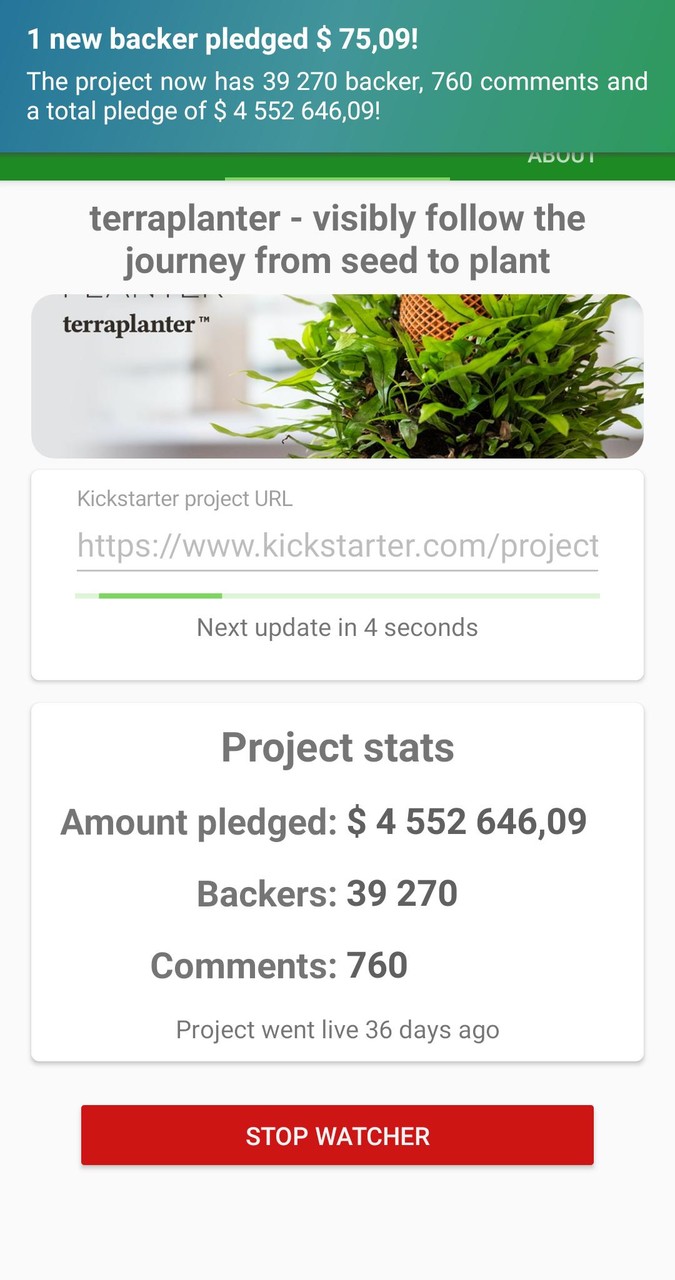The width and height of the screenshot is (675, 1280).
Task: Open the terraplanter project banner image
Action: pyautogui.click(x=337, y=375)
